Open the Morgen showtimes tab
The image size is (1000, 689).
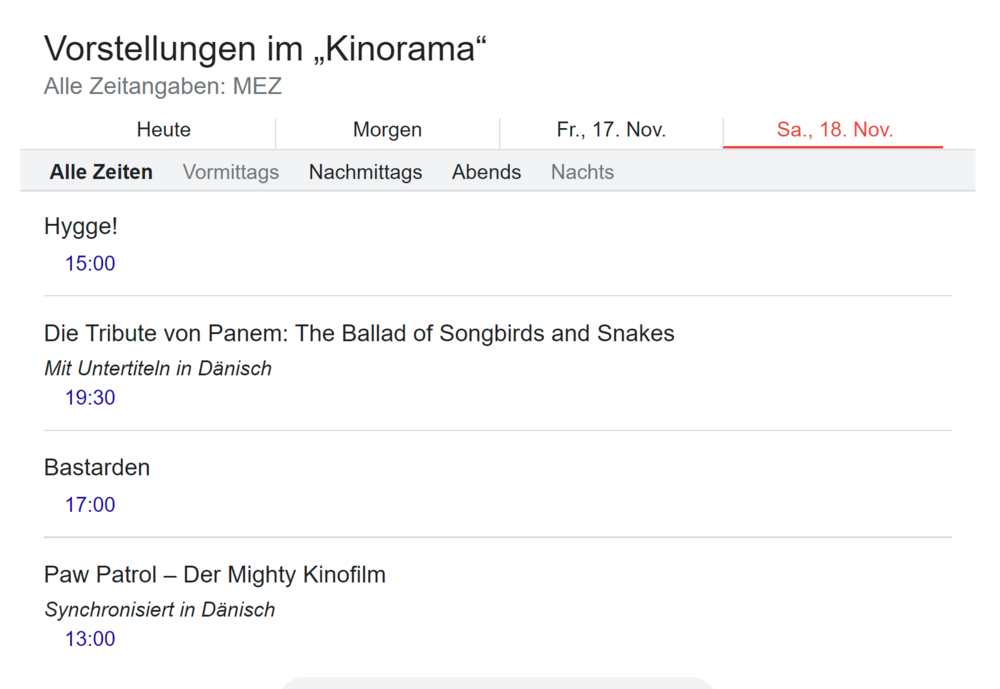(x=387, y=130)
